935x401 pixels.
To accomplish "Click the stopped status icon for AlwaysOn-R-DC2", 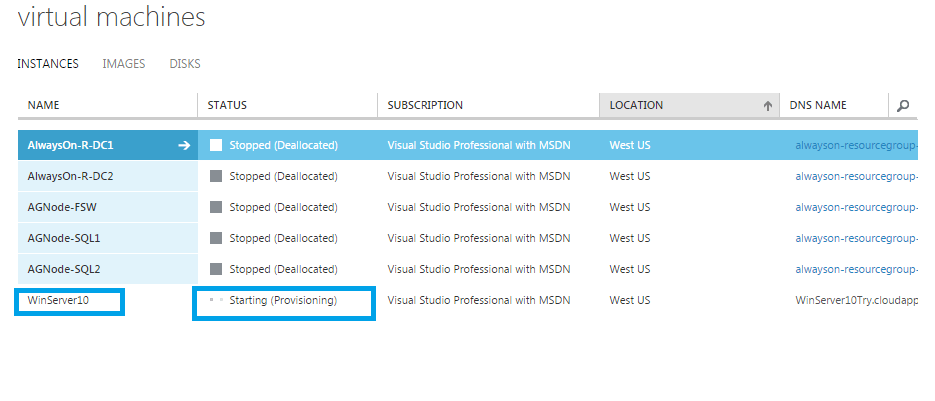I will (215, 176).
